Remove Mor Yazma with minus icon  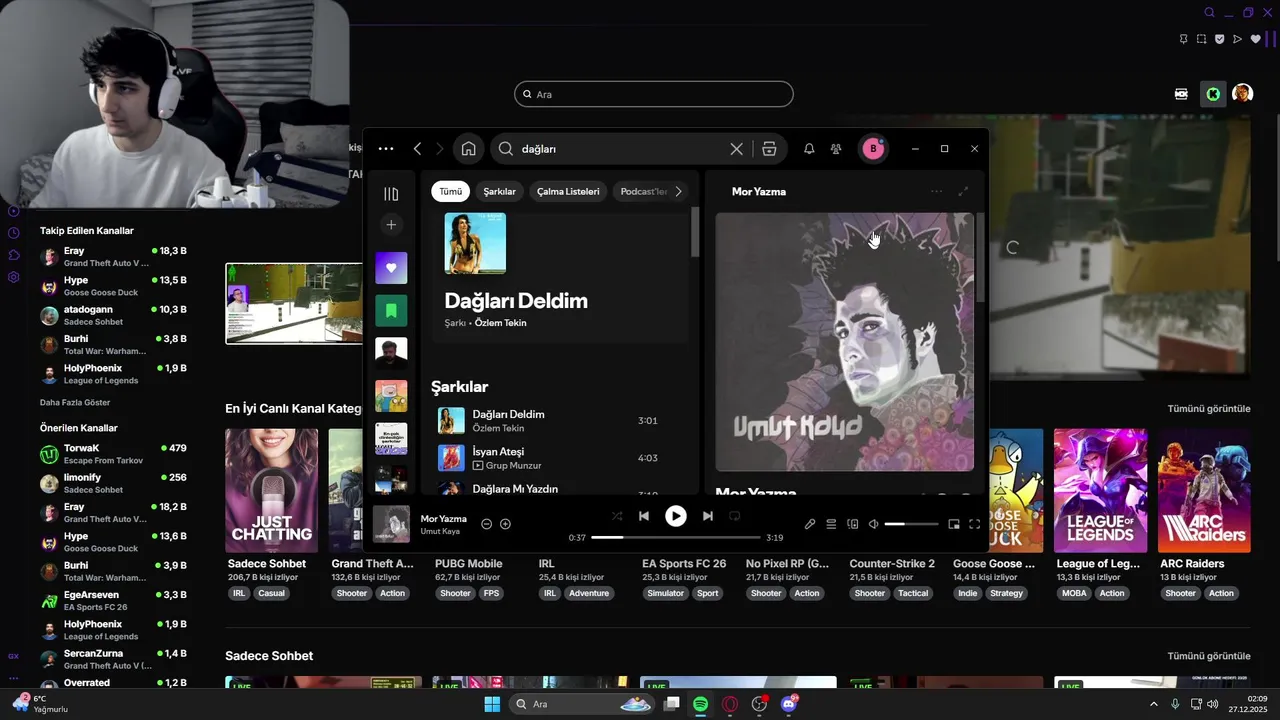point(487,524)
